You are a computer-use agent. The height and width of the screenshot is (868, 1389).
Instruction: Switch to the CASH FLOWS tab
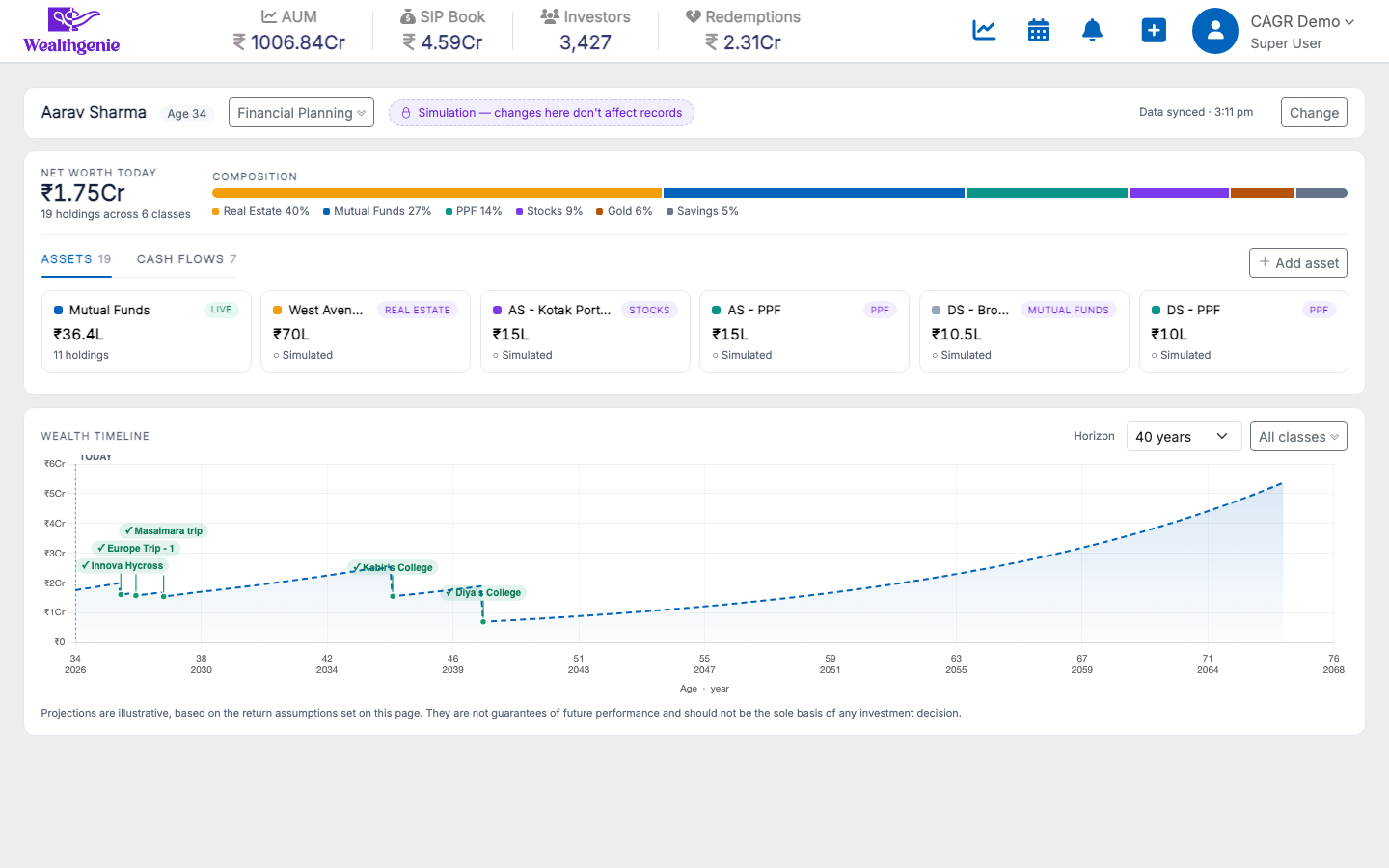click(186, 259)
